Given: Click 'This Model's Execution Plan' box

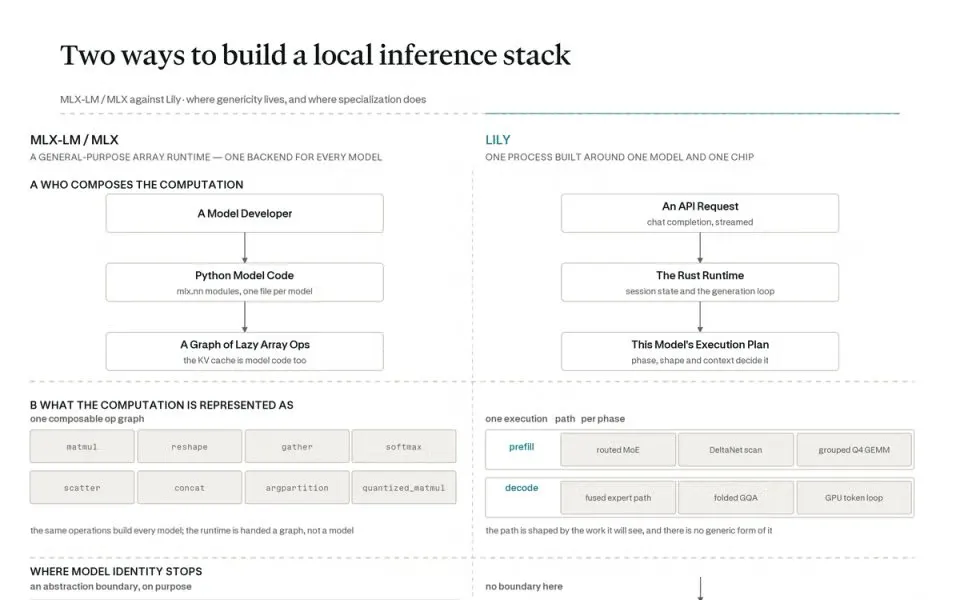Looking at the screenshot, I should pos(700,351).
